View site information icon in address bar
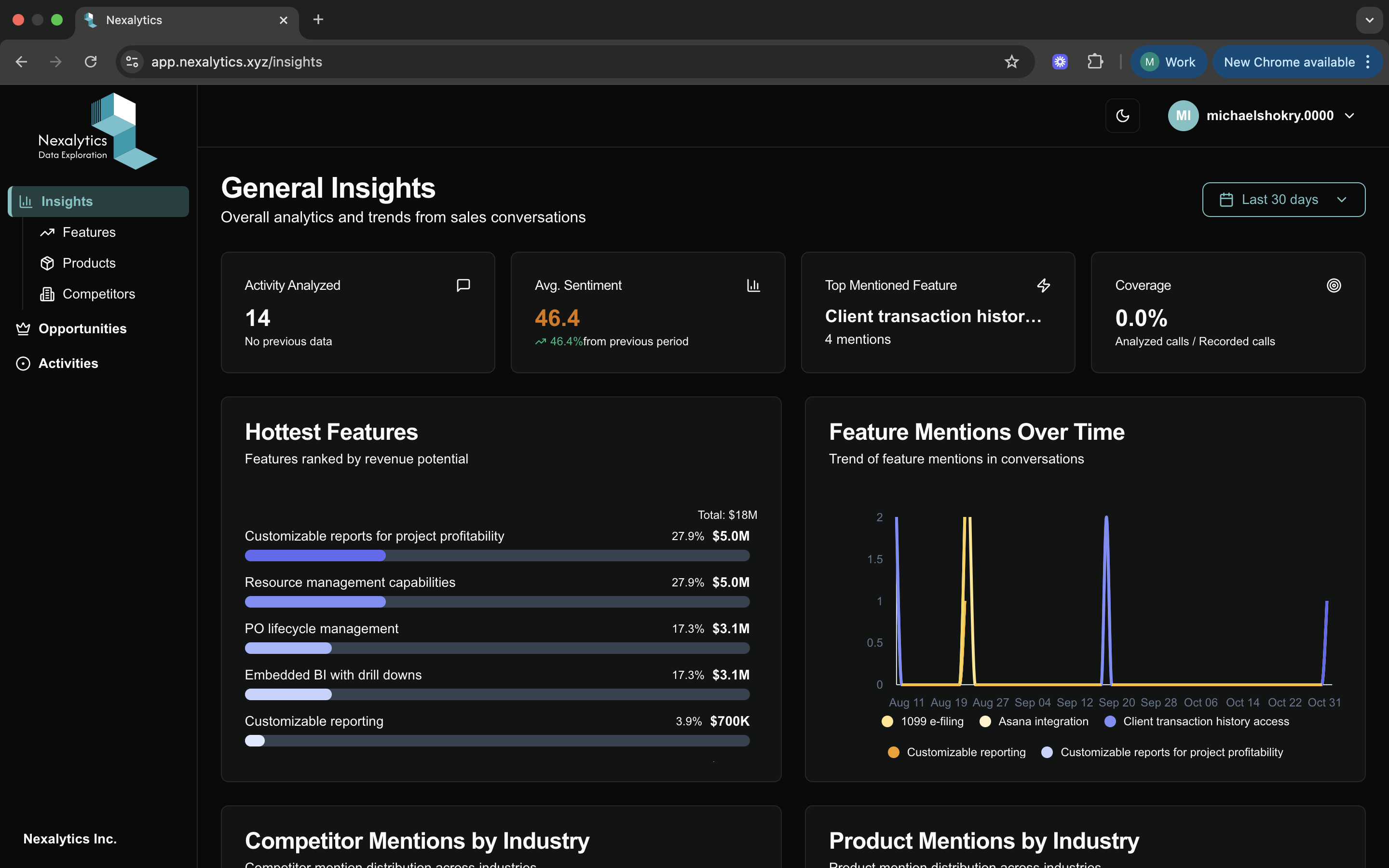The image size is (1389, 868). point(132,62)
